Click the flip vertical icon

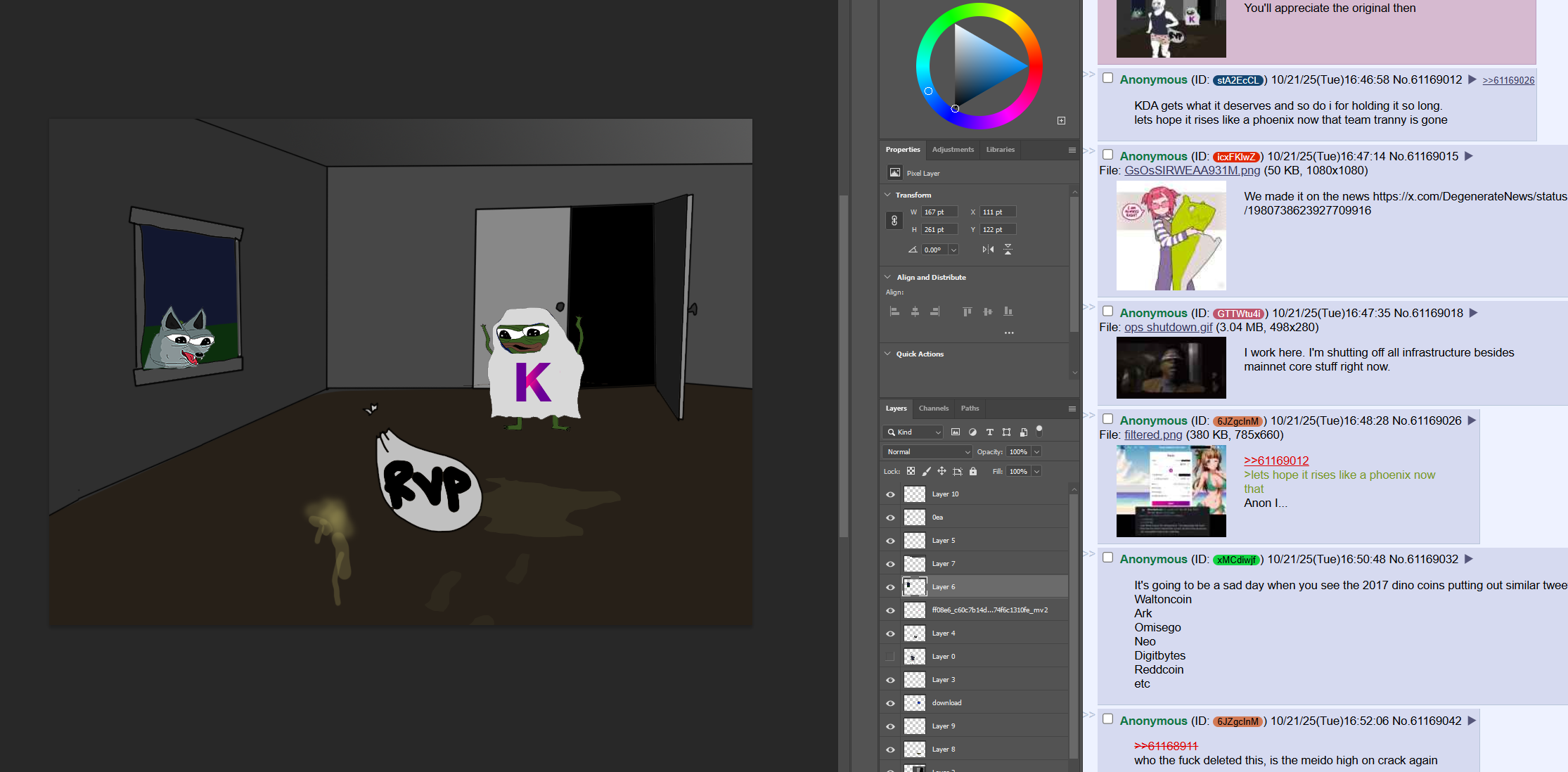[1008, 250]
